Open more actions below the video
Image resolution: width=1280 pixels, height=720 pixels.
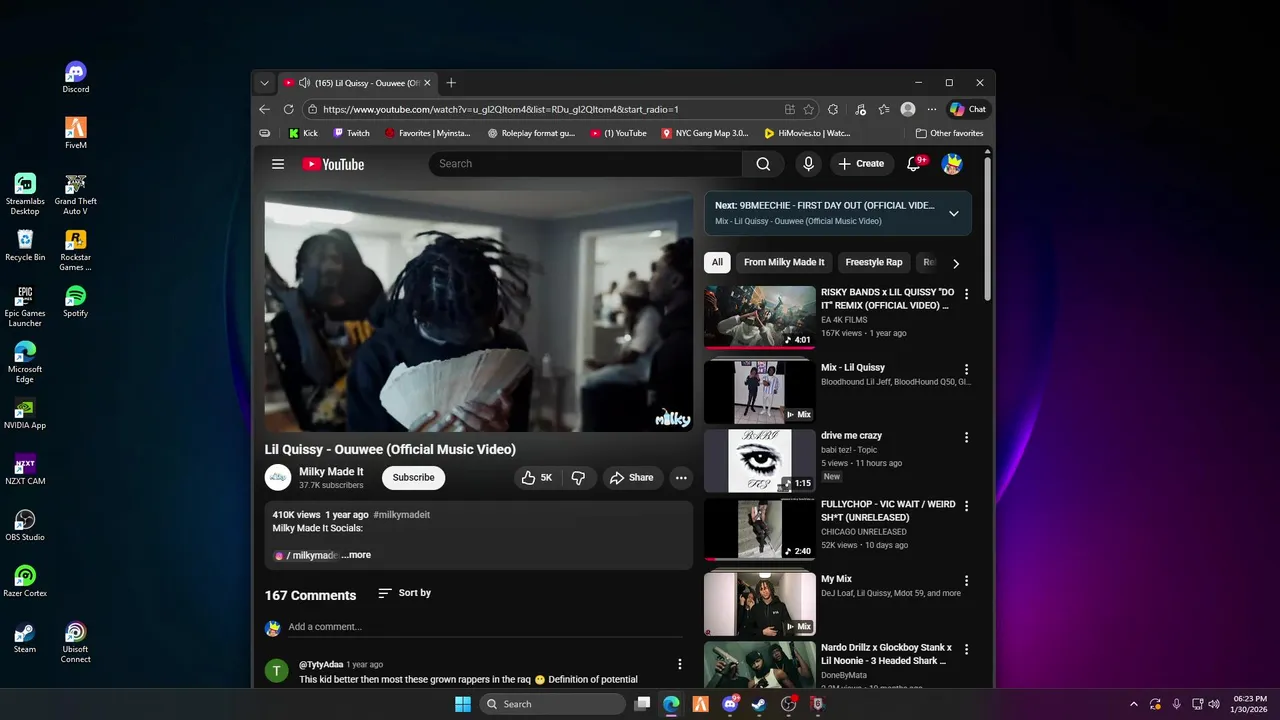(x=681, y=478)
